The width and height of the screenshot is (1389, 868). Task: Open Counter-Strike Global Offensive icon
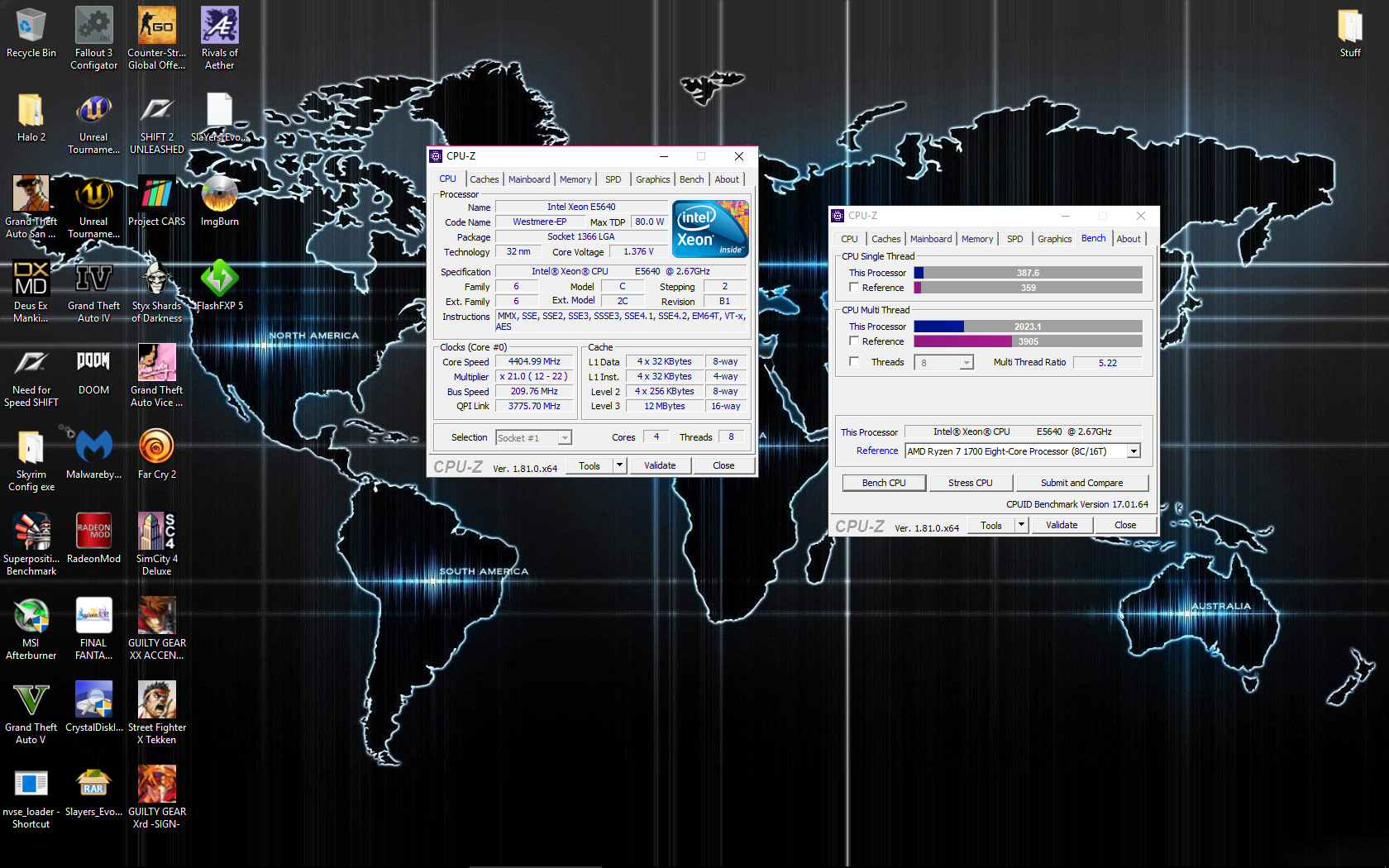(x=157, y=38)
